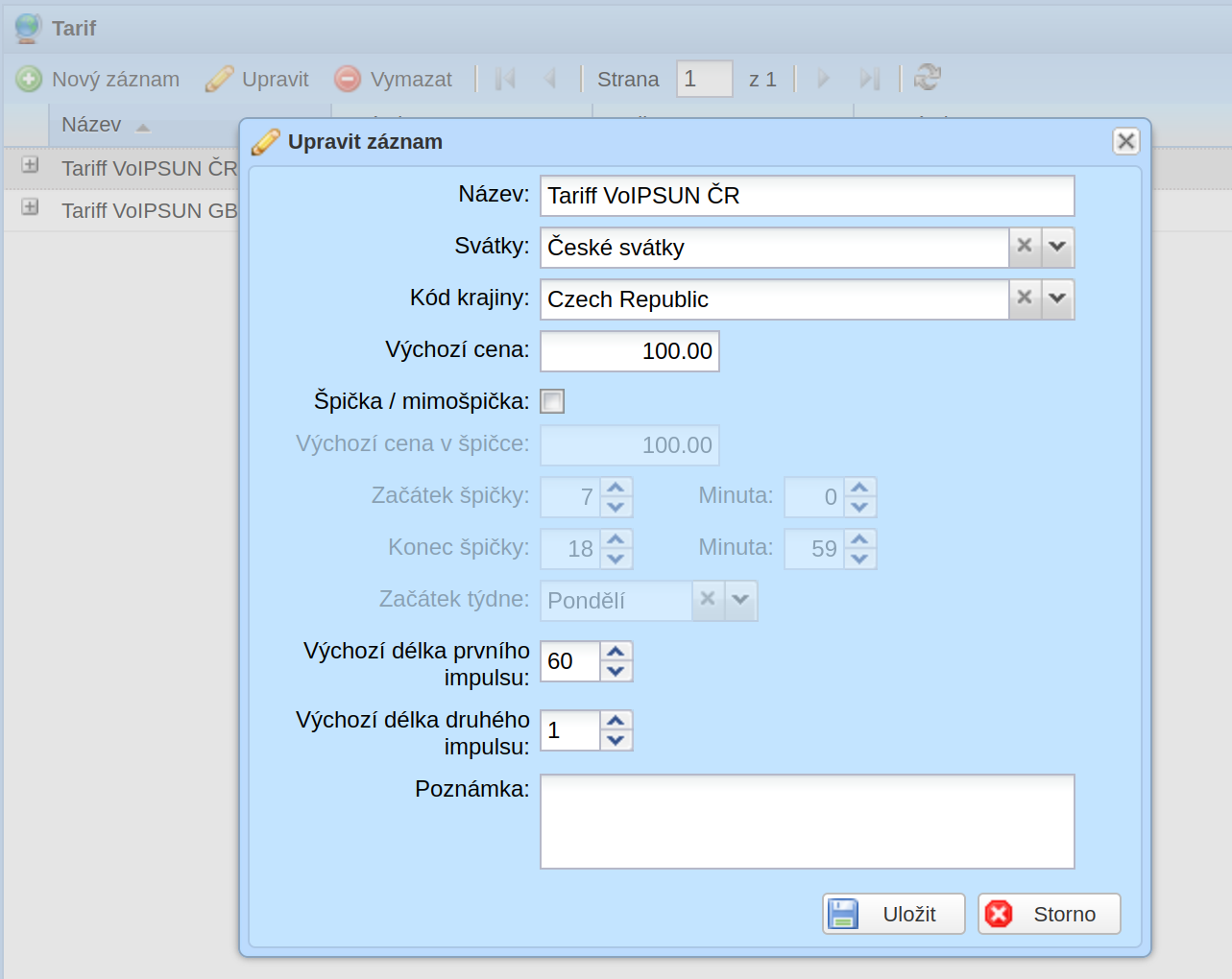Clear the Svátky selection
This screenshot has height=979, width=1232.
pos(1025,247)
